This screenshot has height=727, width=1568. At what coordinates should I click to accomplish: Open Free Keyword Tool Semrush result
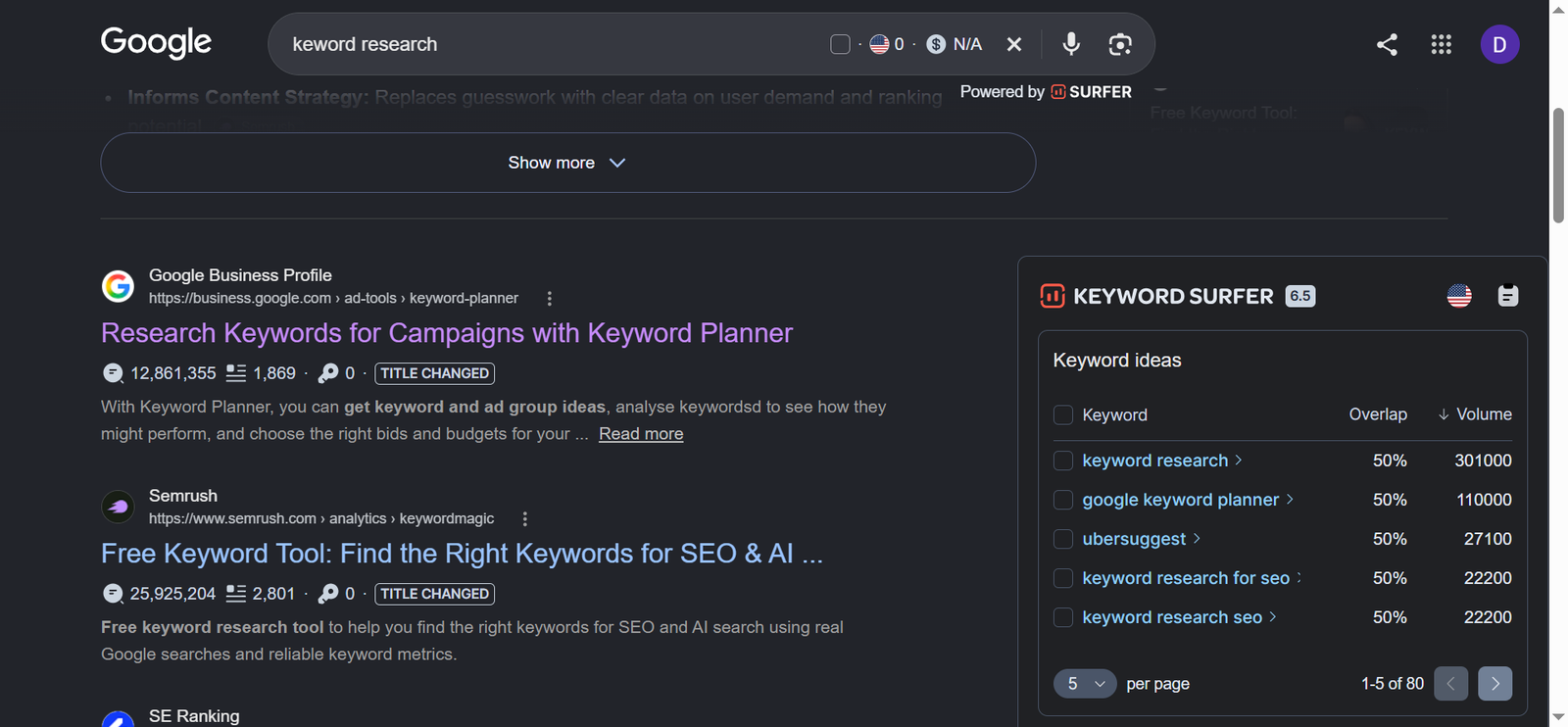[462, 554]
